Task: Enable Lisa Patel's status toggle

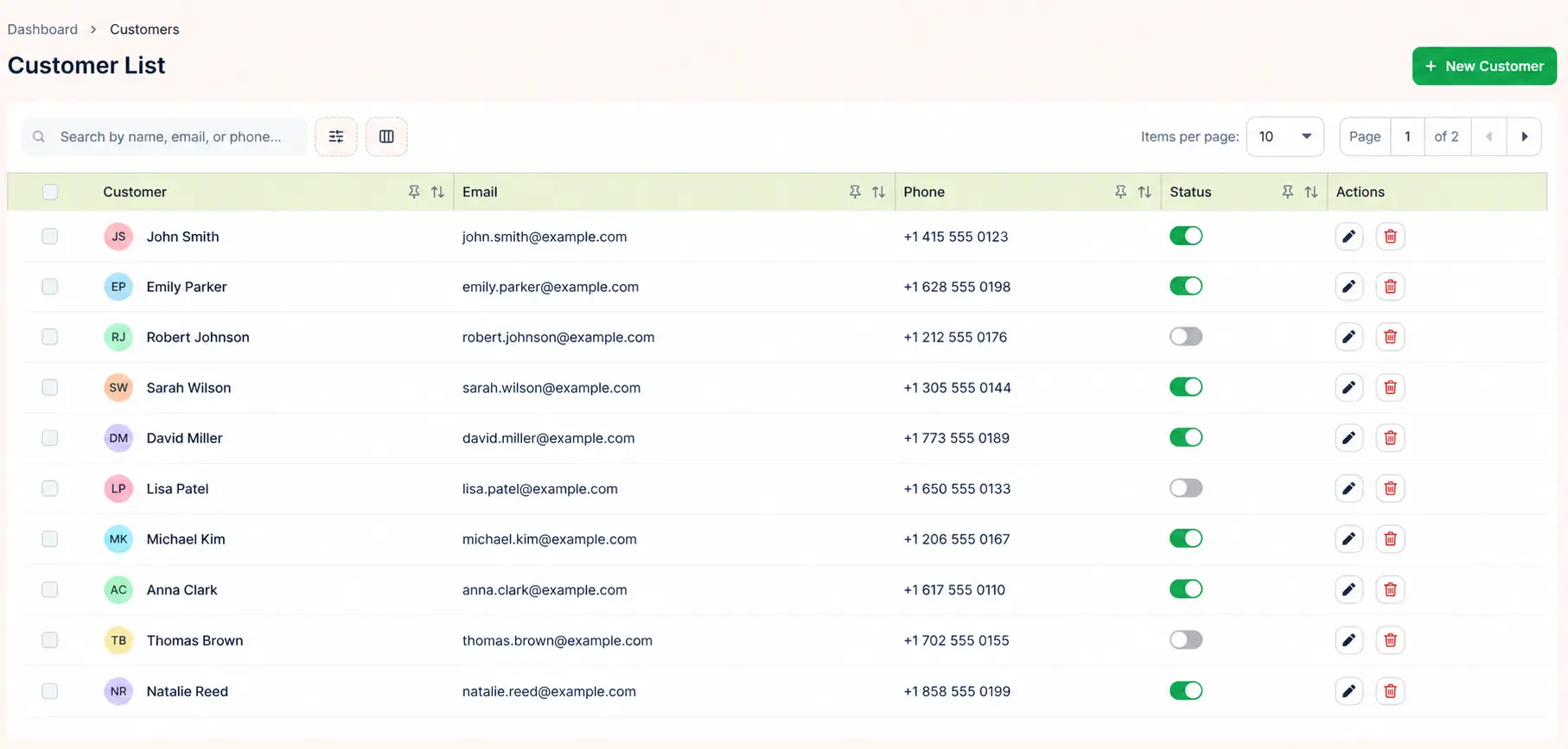Action: 1186,488
